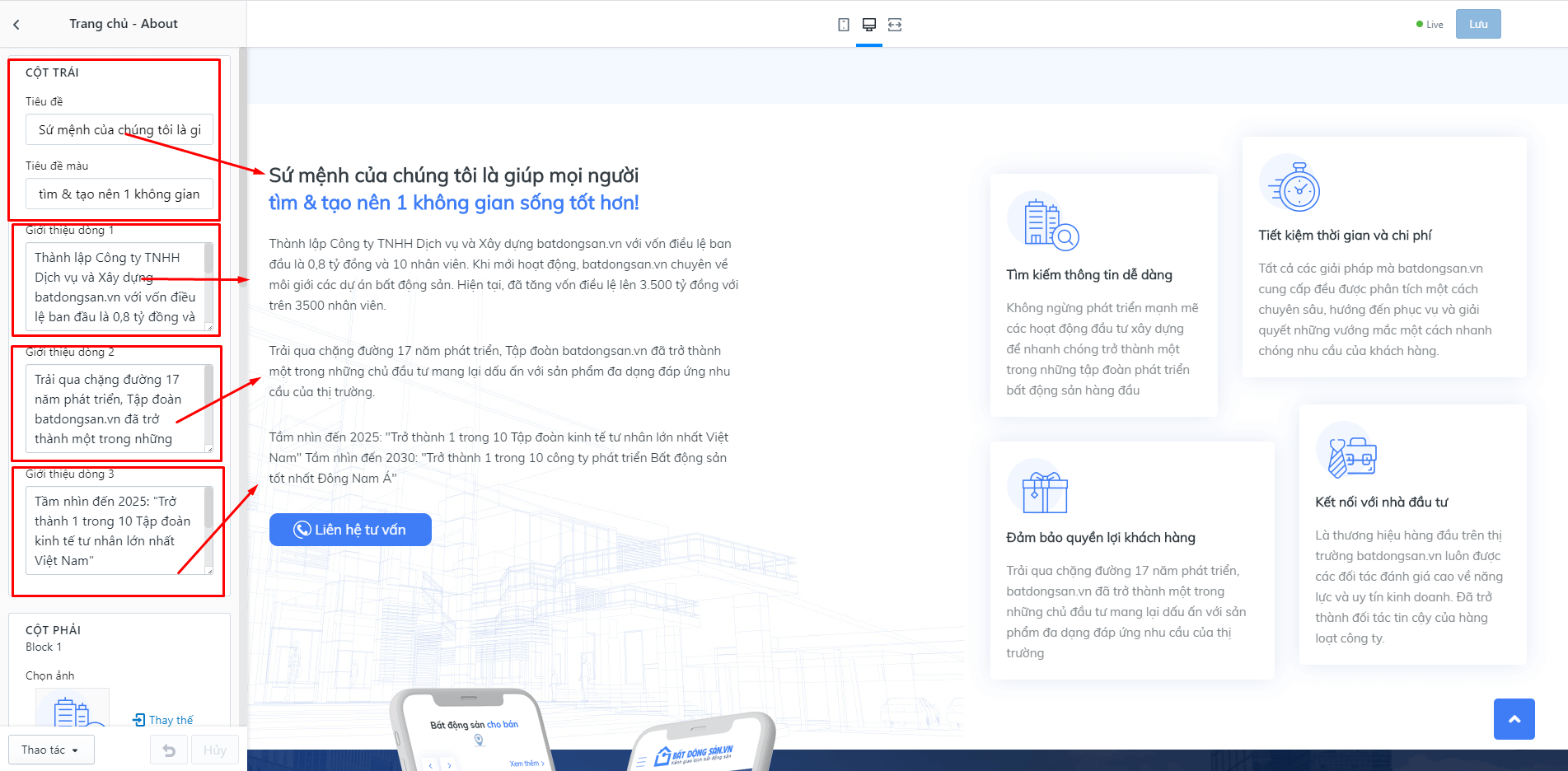Click the Tiêu đề màu input field

pos(119,194)
